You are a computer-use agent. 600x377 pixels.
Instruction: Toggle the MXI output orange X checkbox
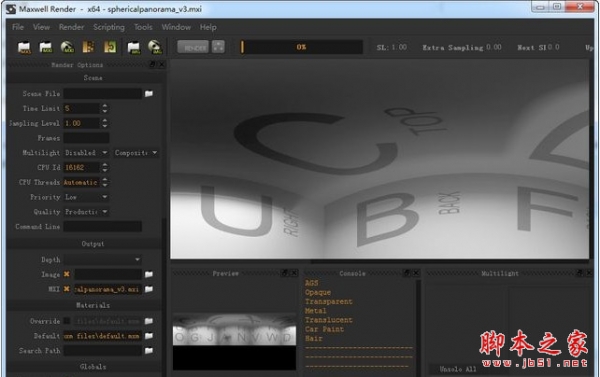[67, 289]
